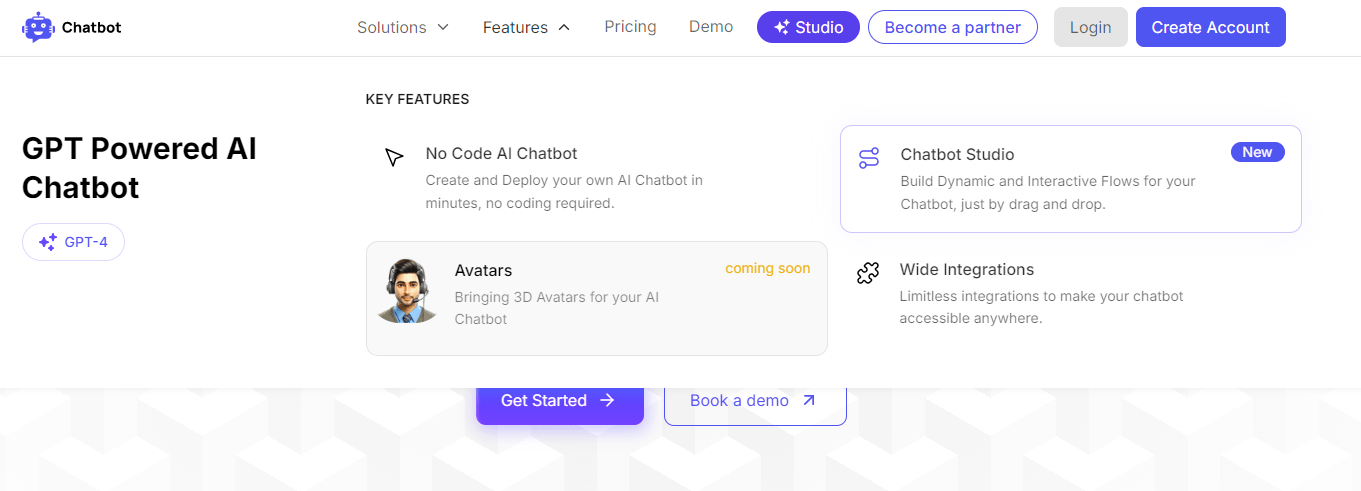Click the puzzle piece Wide Integrations icon

(868, 273)
